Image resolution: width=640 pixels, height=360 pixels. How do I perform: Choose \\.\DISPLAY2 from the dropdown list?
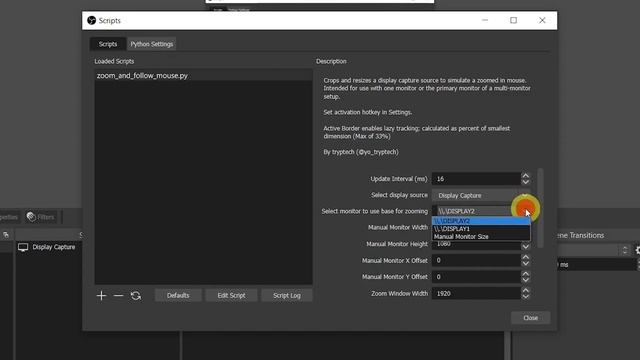tap(481, 221)
